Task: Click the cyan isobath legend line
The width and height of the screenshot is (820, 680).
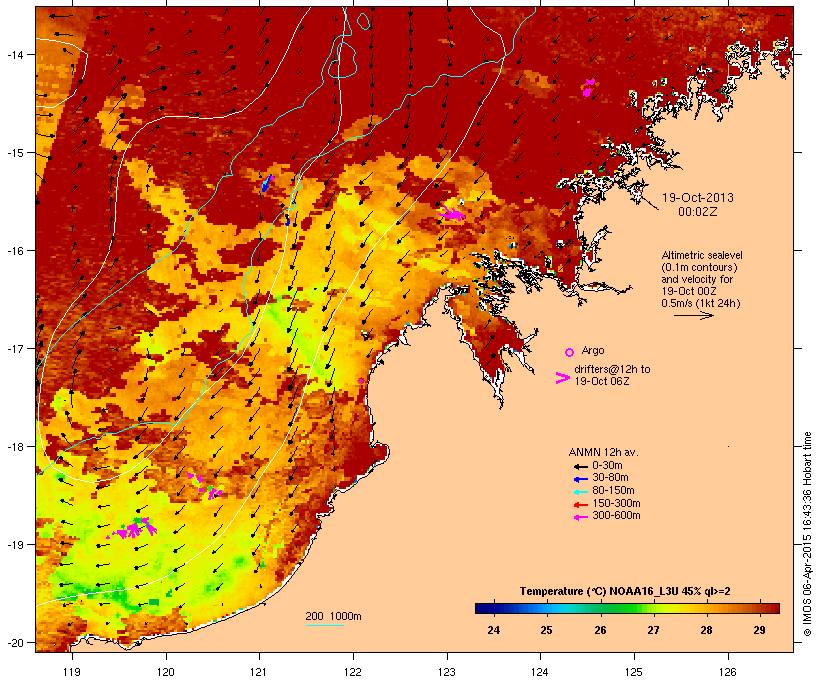Action: 325,625
